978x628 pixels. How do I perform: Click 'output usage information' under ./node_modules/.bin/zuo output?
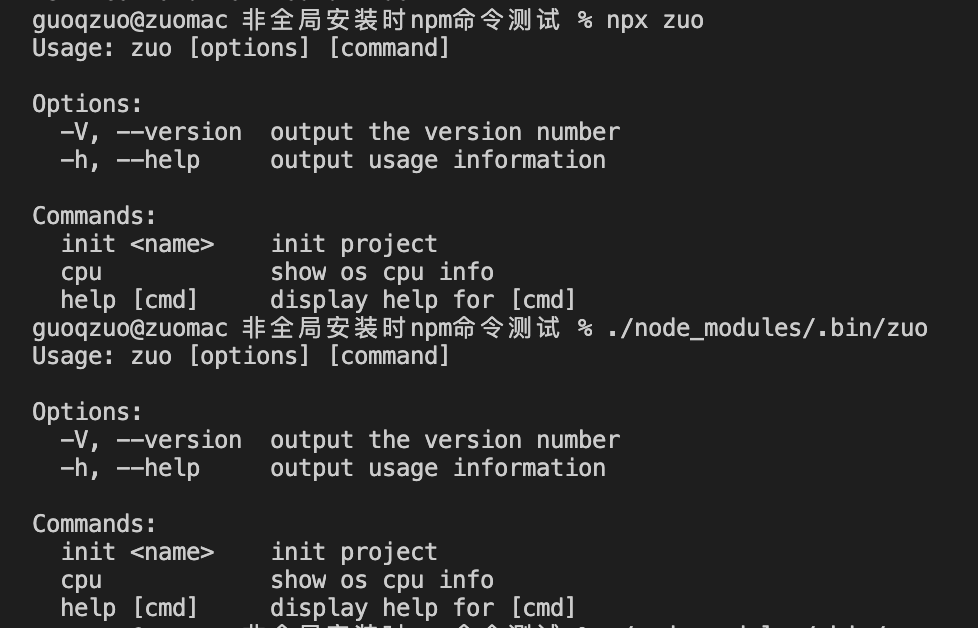[438, 468]
